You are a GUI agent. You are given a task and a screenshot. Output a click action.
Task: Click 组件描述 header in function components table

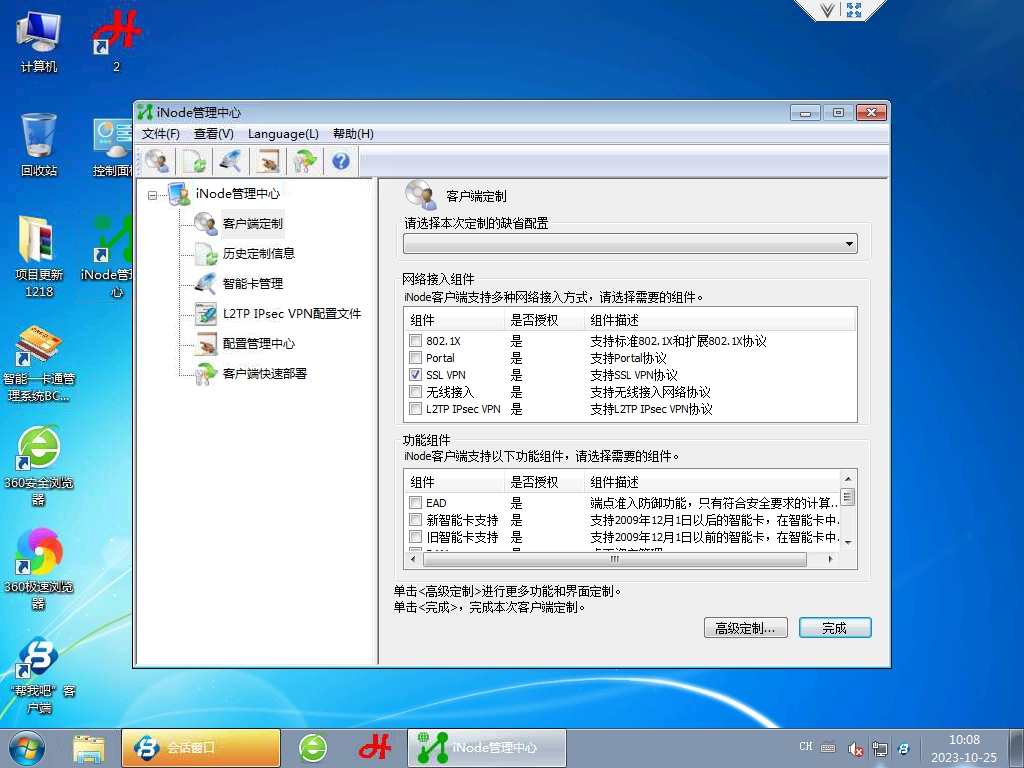(x=713, y=483)
